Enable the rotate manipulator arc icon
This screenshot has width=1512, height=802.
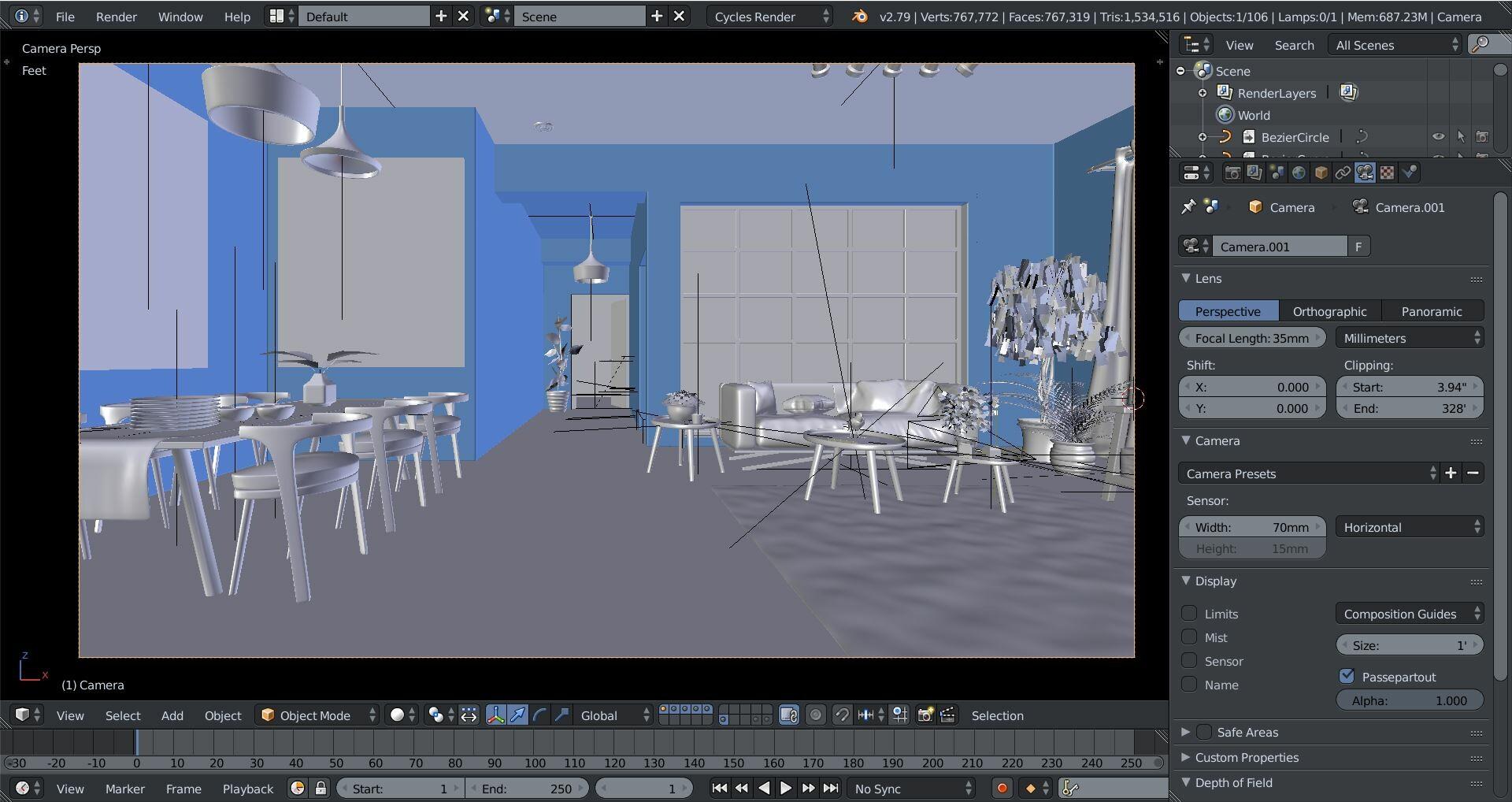pyautogui.click(x=539, y=715)
